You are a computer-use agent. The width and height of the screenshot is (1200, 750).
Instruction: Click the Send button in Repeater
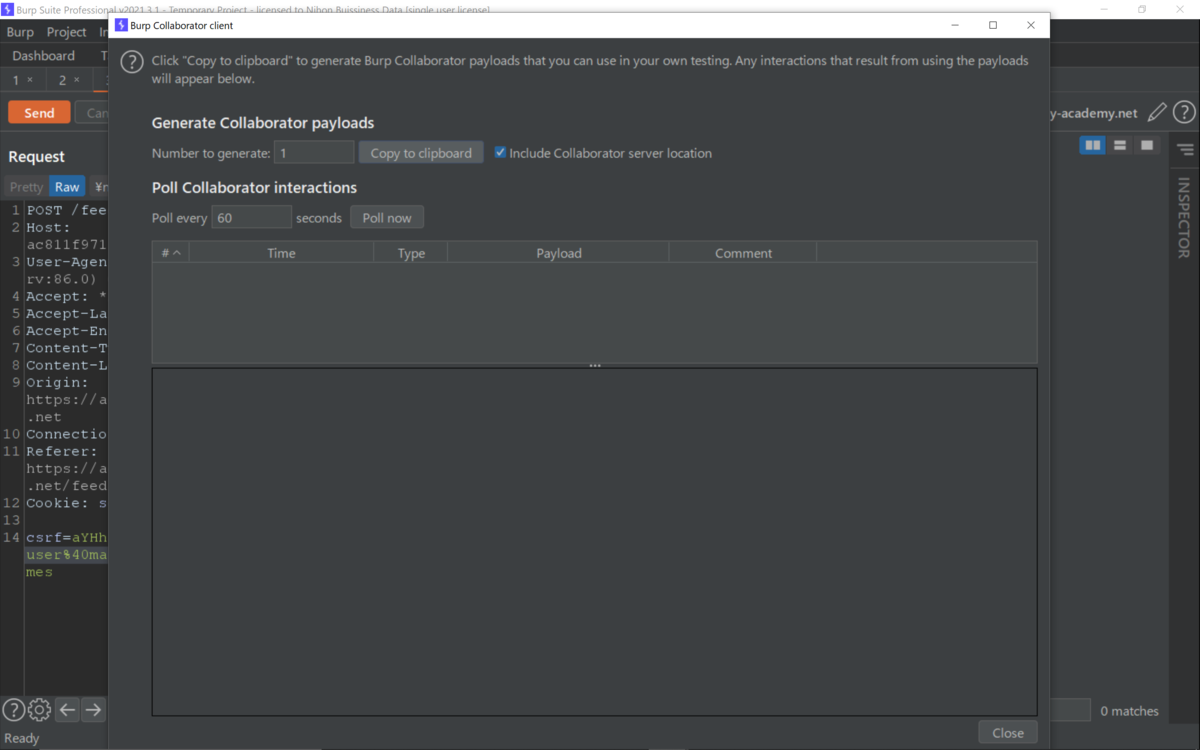point(39,113)
